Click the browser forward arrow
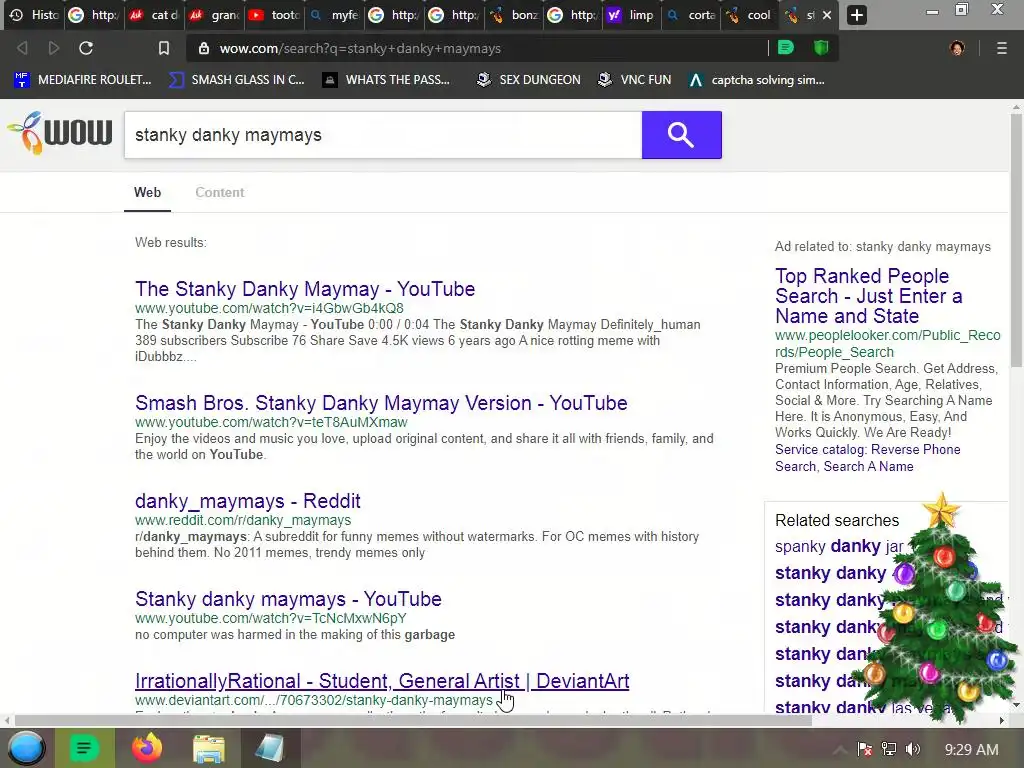This screenshot has height=768, width=1024. pyautogui.click(x=54, y=48)
